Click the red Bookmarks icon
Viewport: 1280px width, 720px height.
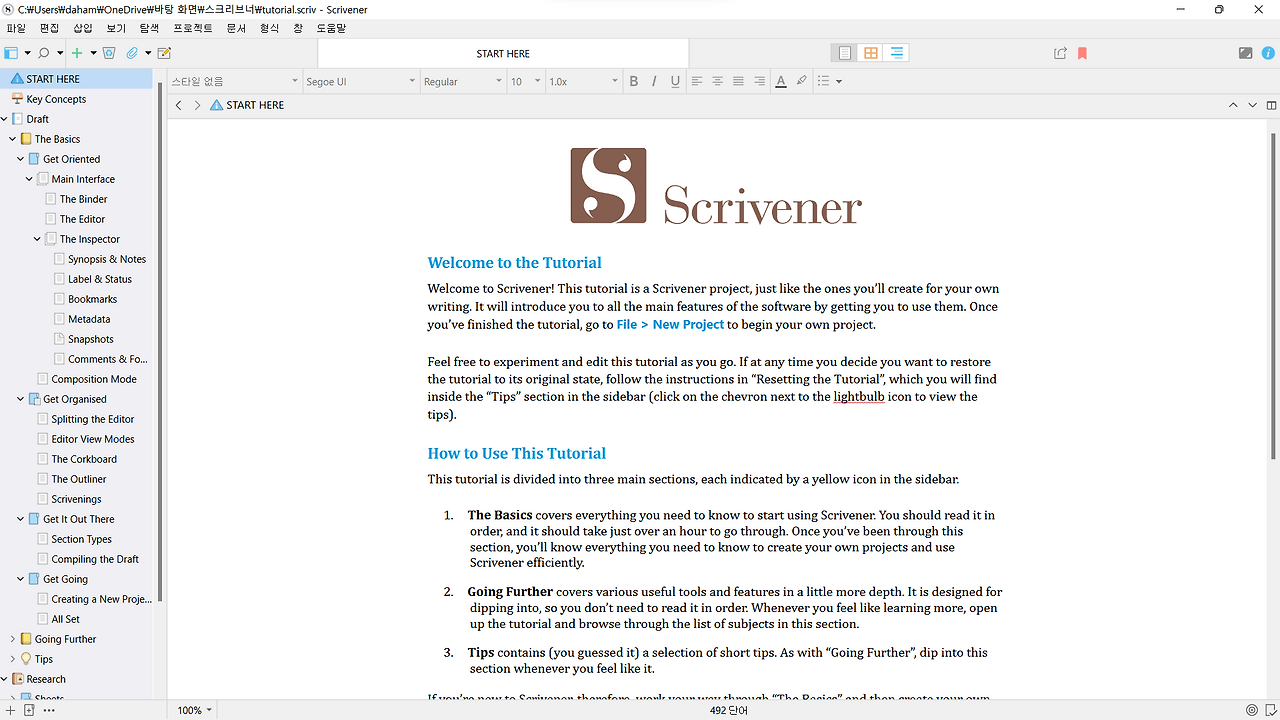pyautogui.click(x=1082, y=53)
